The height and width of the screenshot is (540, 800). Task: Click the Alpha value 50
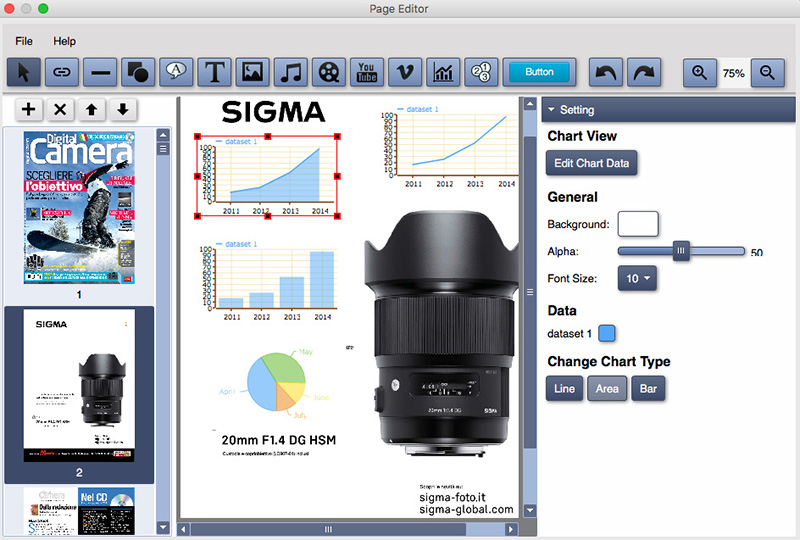click(x=757, y=253)
